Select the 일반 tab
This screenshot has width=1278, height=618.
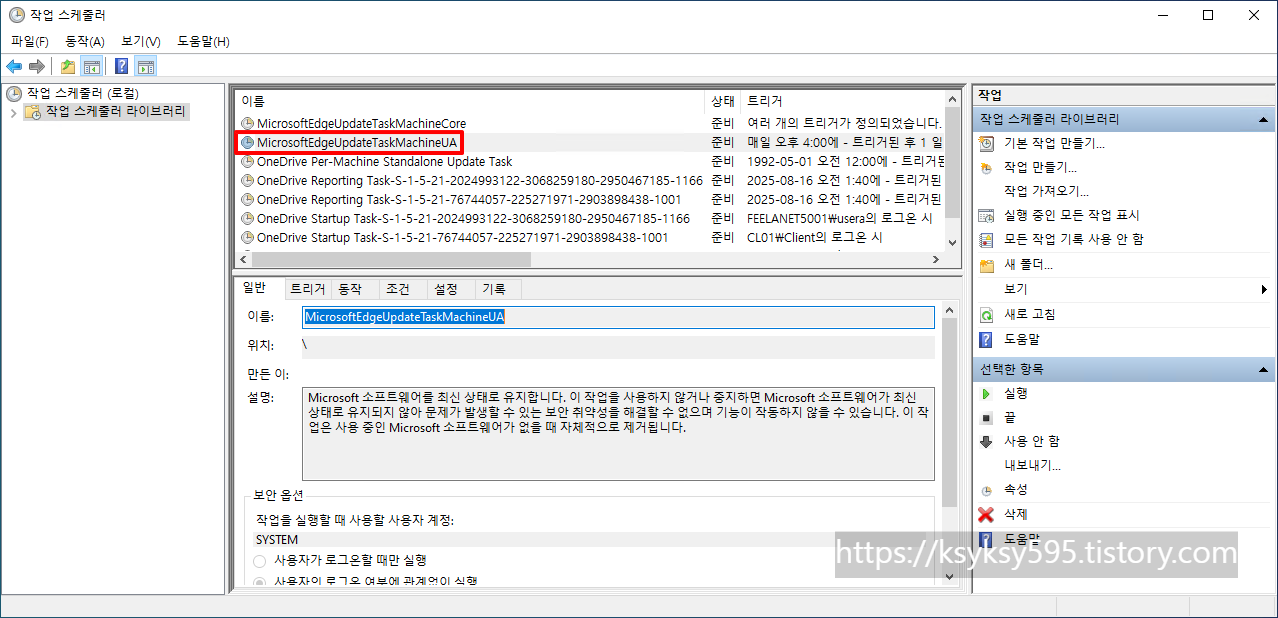pyautogui.click(x=260, y=288)
